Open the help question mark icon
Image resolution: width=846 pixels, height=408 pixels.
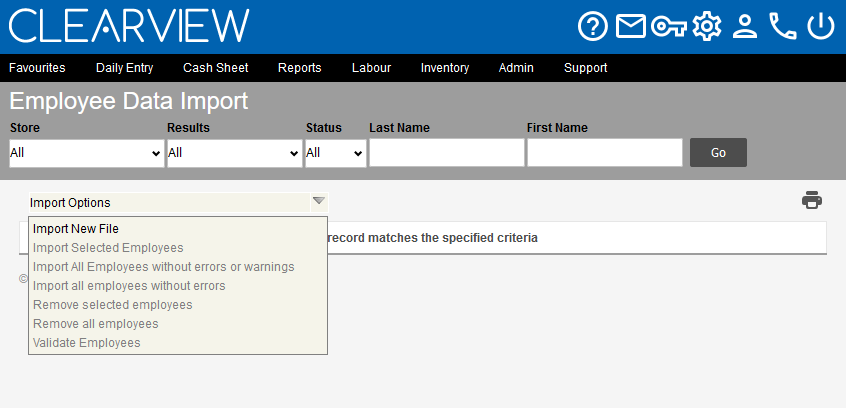click(592, 26)
